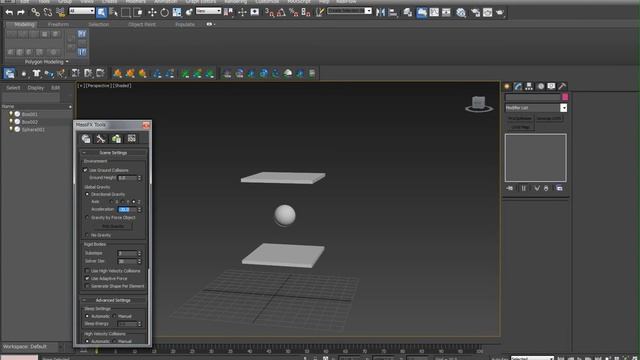The image size is (640, 360).
Task: Open the Create command panel tab
Action: tap(507, 86)
